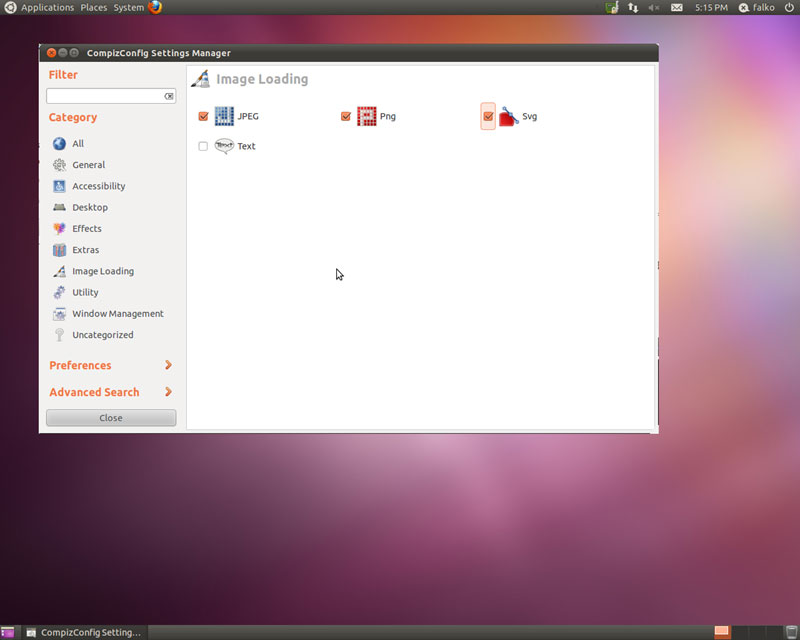Open the 5:15 PM clock calendar
The width and height of the screenshot is (800, 640).
(711, 8)
